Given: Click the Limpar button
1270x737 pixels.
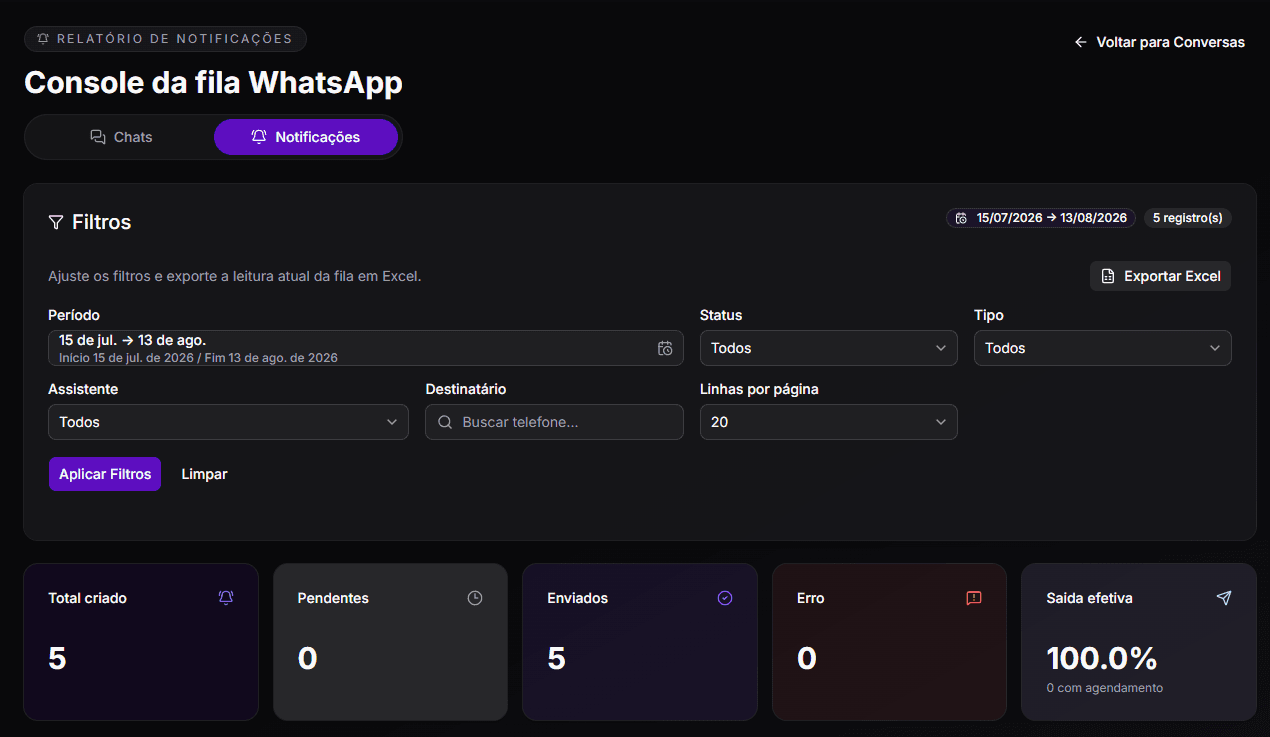Looking at the screenshot, I should [204, 474].
